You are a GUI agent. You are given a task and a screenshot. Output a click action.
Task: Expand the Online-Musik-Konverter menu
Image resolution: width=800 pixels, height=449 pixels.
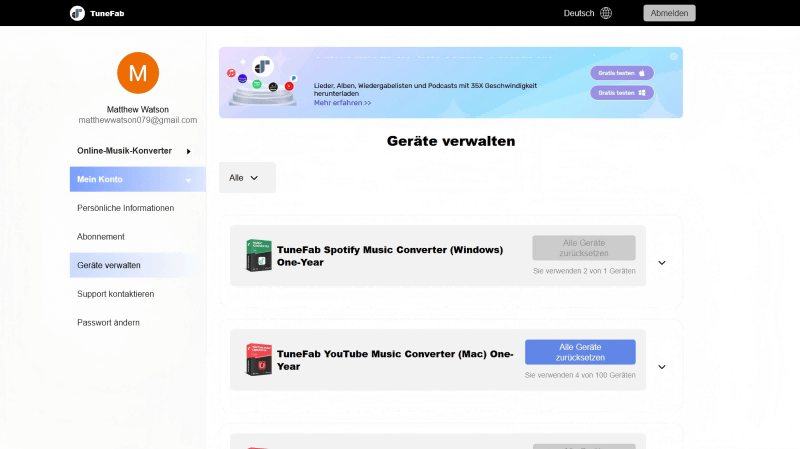click(x=138, y=151)
